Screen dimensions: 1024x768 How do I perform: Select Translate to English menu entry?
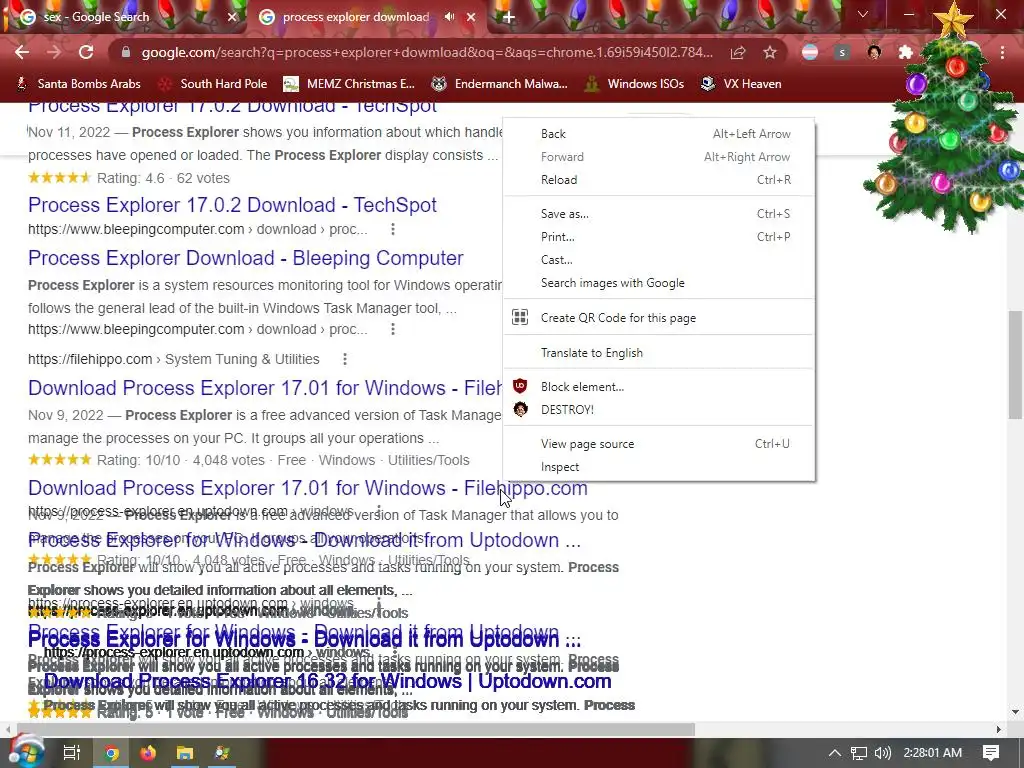click(659, 353)
